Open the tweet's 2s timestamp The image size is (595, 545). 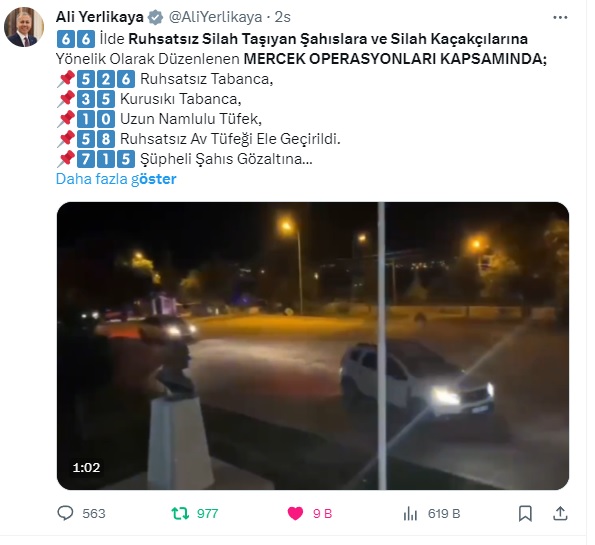point(283,17)
